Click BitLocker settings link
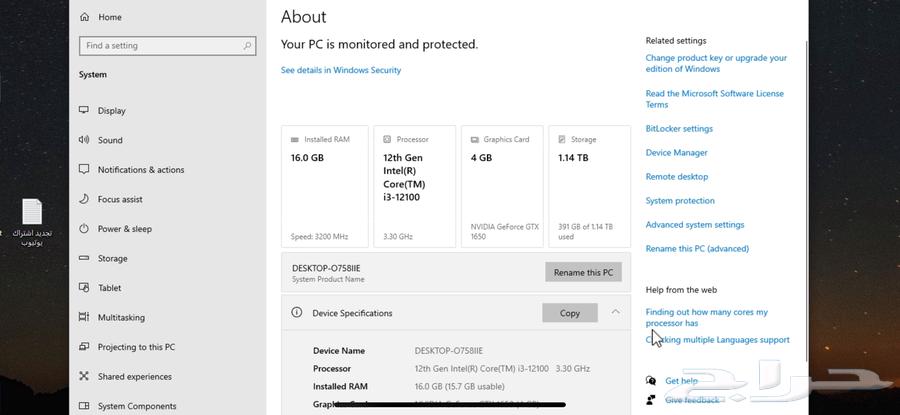900x415 pixels. (679, 129)
